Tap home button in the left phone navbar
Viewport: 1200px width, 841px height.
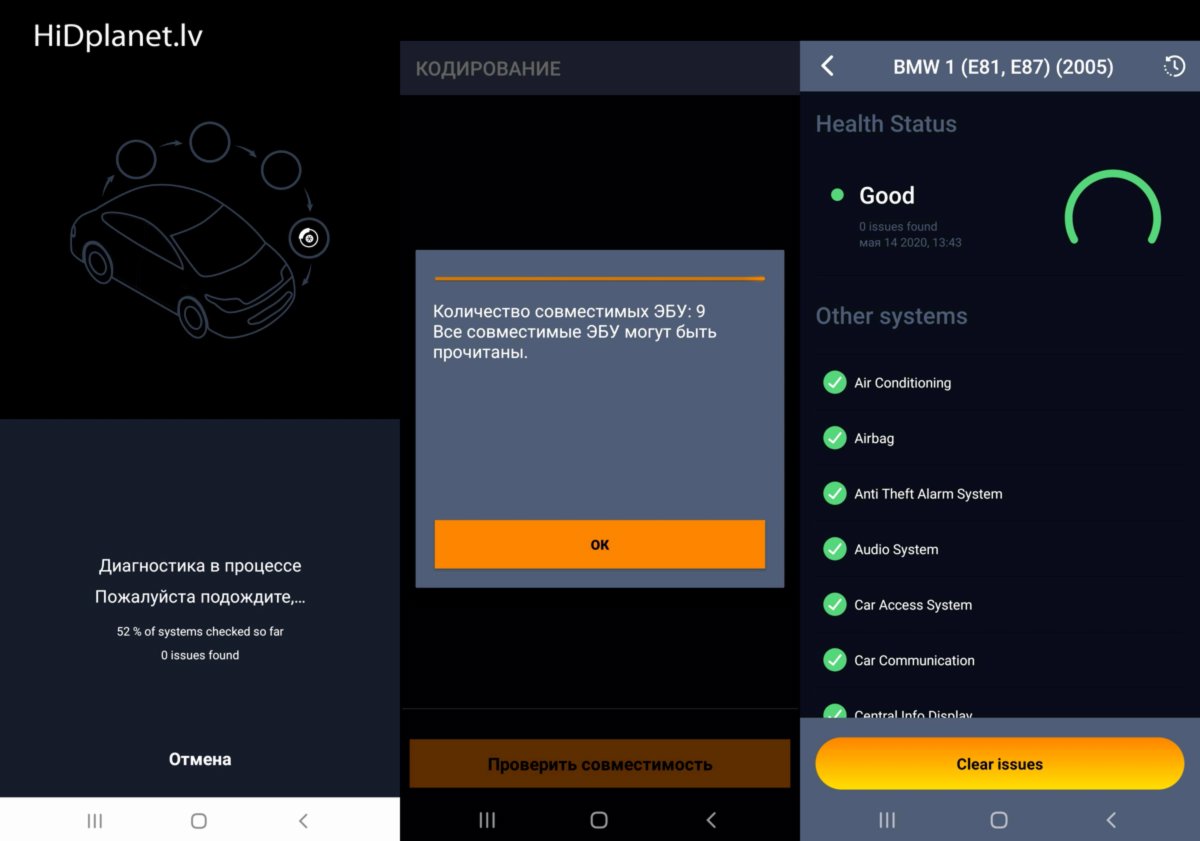click(x=199, y=821)
